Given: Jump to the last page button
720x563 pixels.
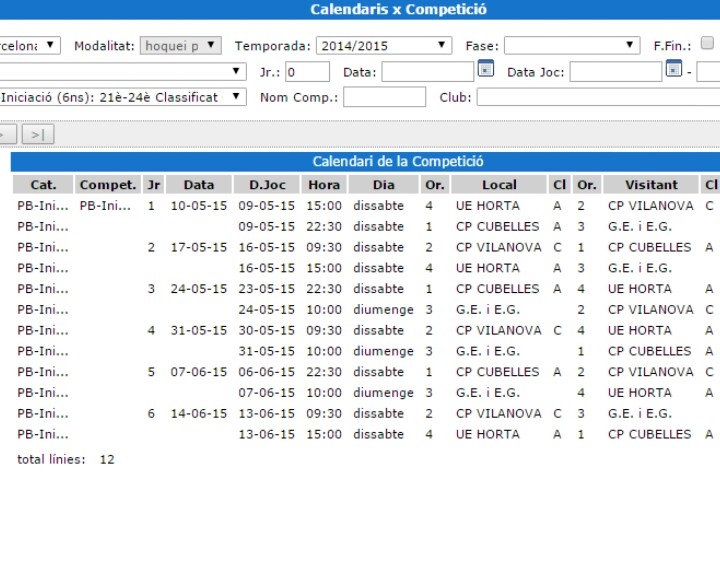Looking at the screenshot, I should pos(38,134).
